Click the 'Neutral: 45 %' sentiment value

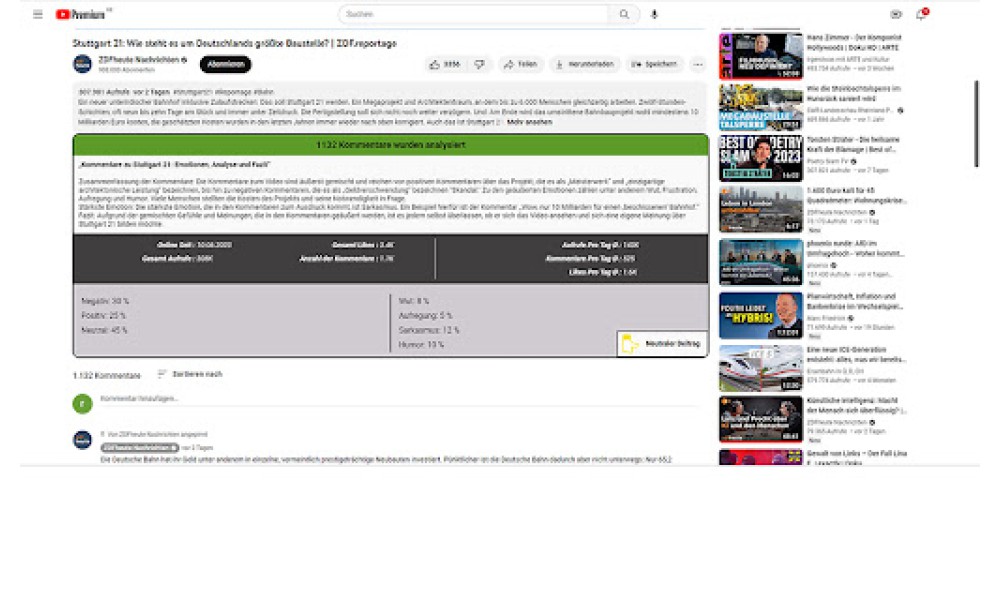104,330
